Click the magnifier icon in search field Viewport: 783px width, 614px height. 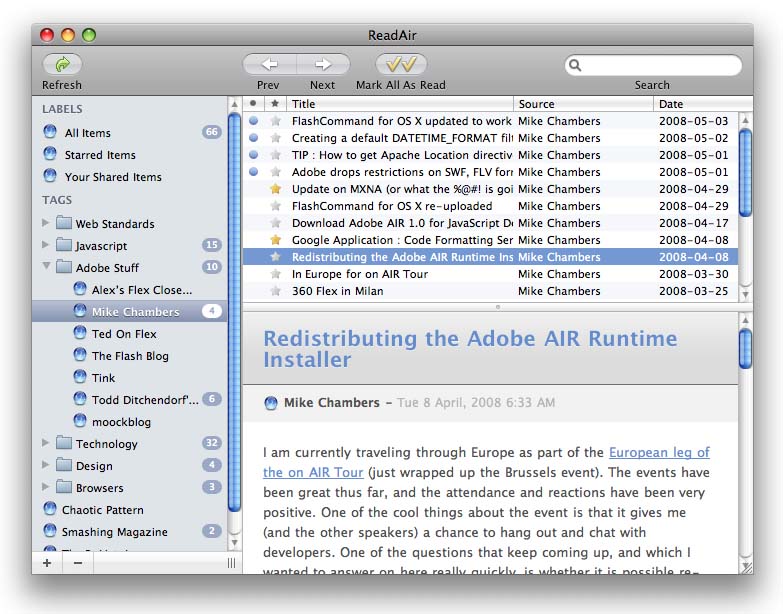click(575, 65)
